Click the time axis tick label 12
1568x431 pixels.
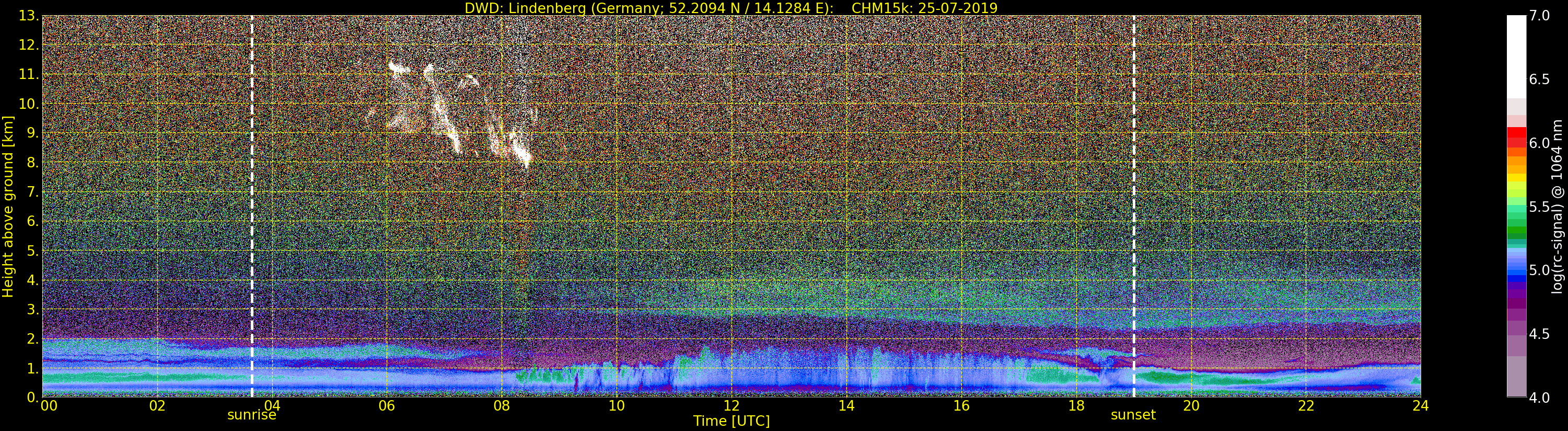pyautogui.click(x=731, y=406)
